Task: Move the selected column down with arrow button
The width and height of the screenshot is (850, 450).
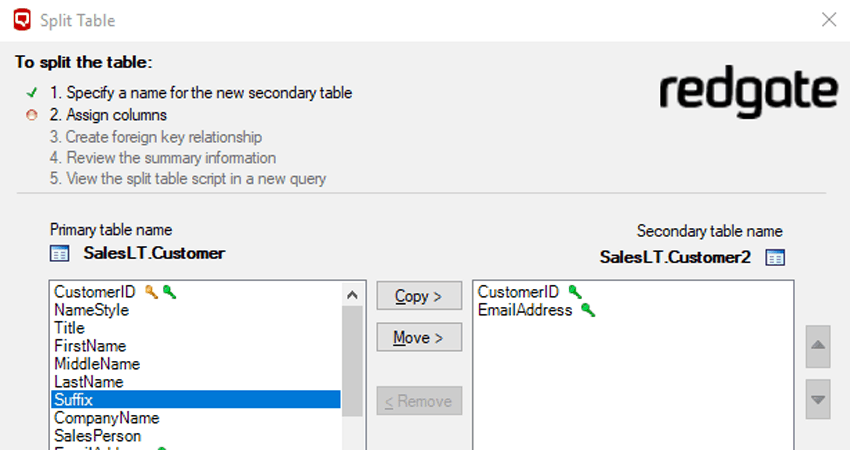Action: (x=818, y=400)
